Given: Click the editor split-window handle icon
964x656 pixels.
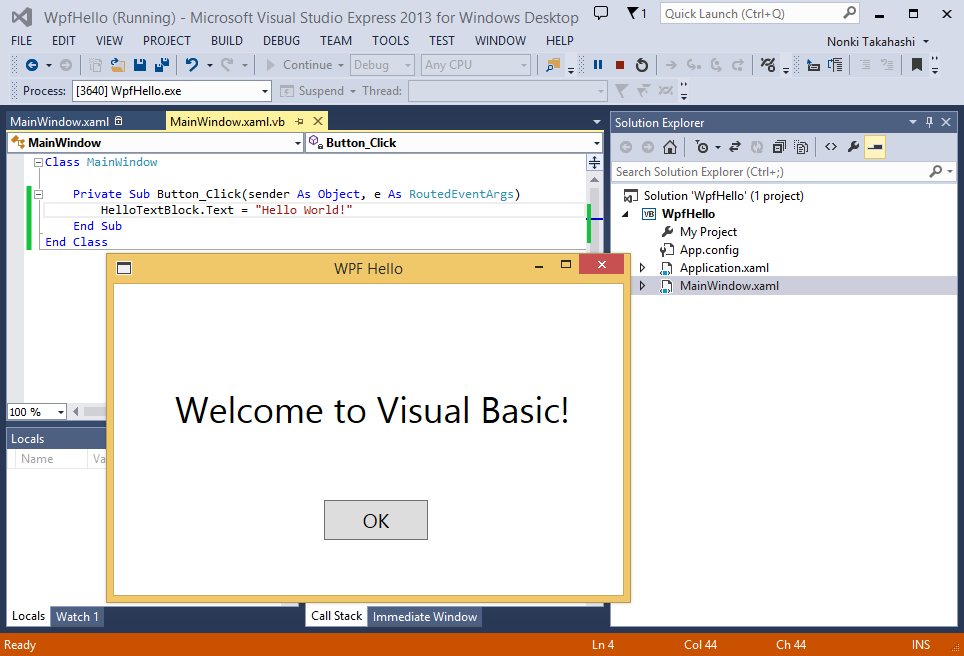Looking at the screenshot, I should click(595, 162).
